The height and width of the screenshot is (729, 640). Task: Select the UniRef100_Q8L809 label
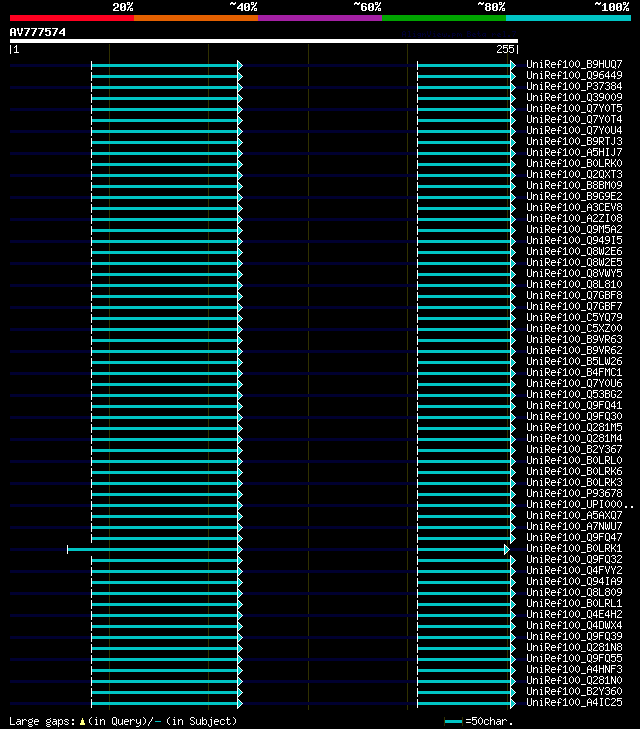coord(574,592)
